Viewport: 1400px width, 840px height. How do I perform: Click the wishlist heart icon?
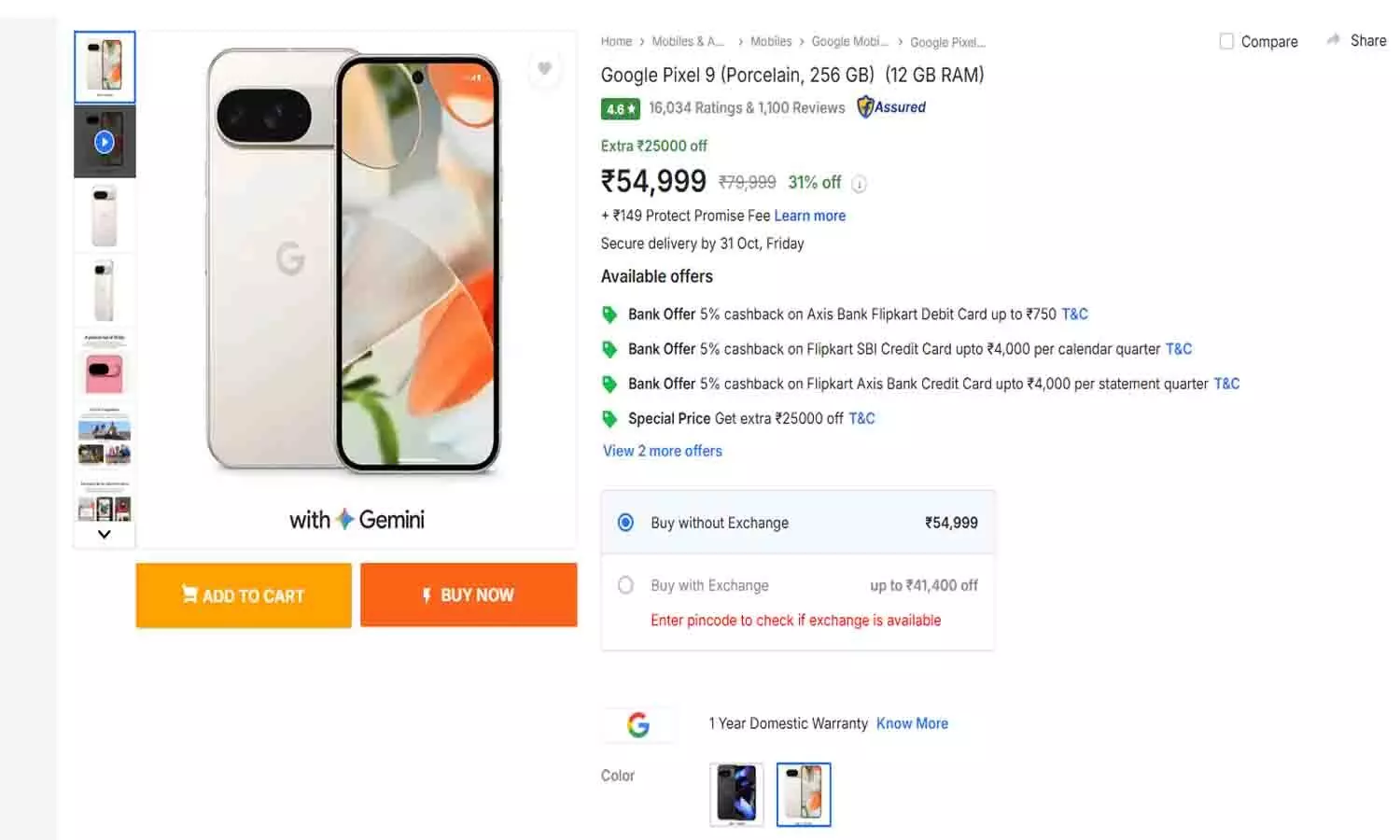click(x=544, y=69)
